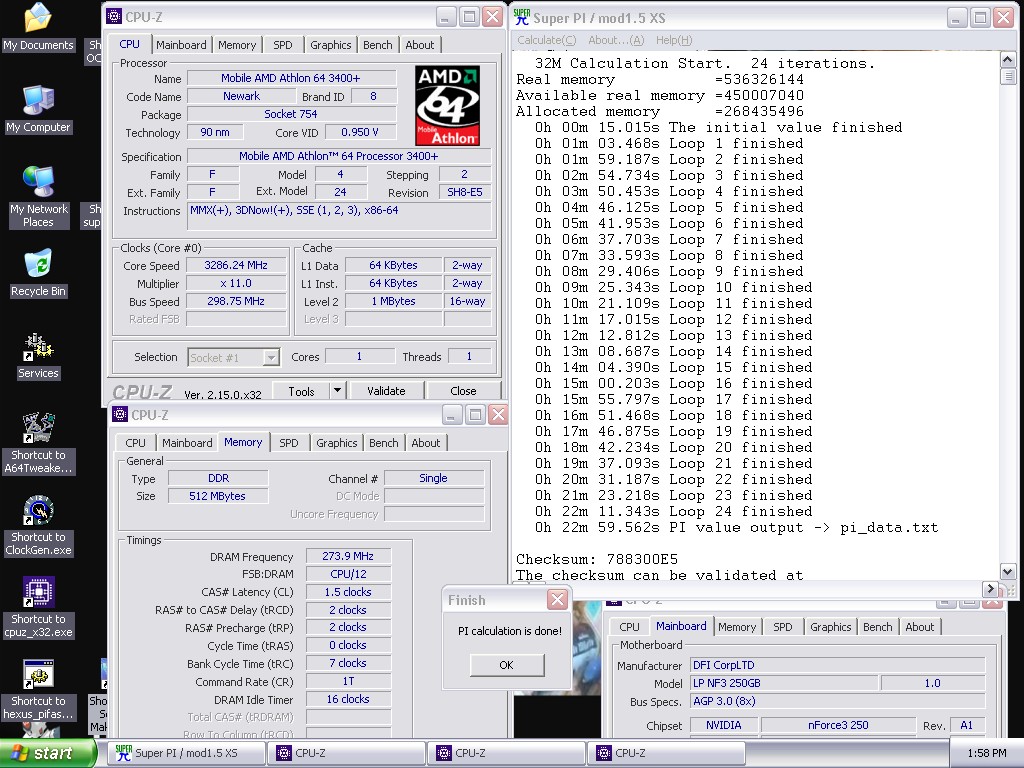Click the AMD Athlon 64 logo
Viewport: 1024px width, 768px height.
pyautogui.click(x=448, y=105)
